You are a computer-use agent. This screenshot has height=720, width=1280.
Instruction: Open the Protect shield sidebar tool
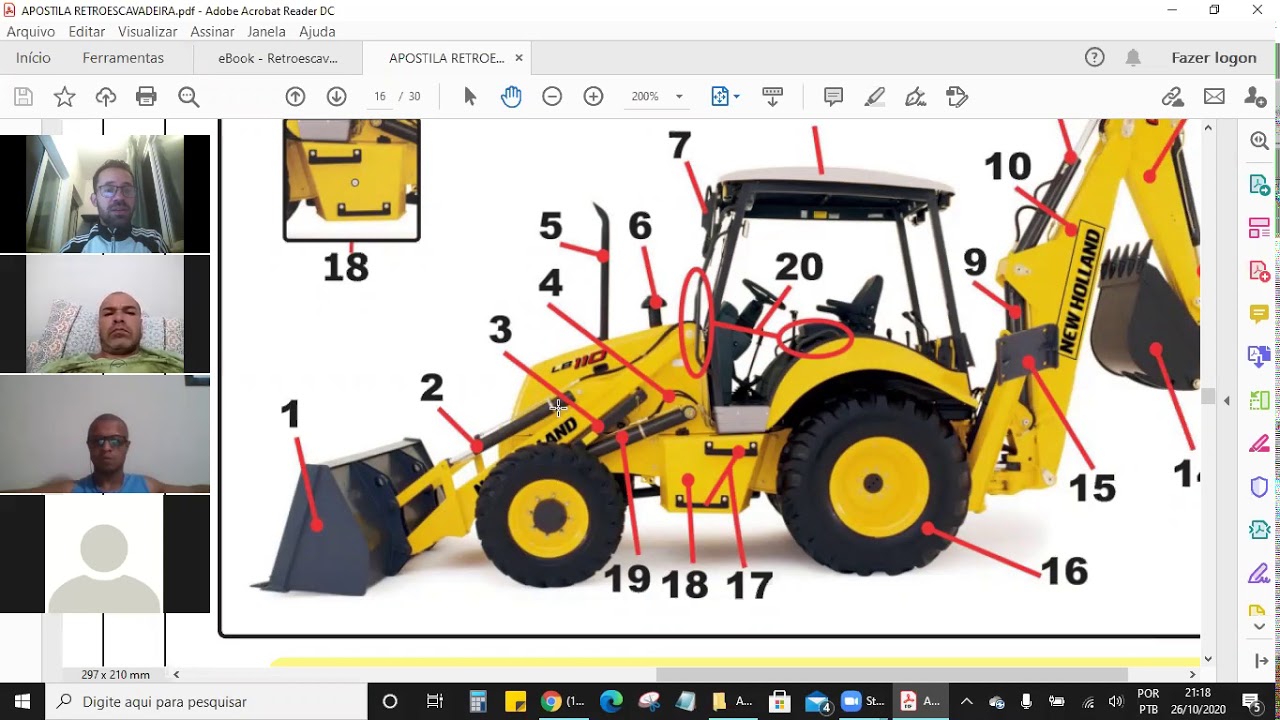point(1259,487)
